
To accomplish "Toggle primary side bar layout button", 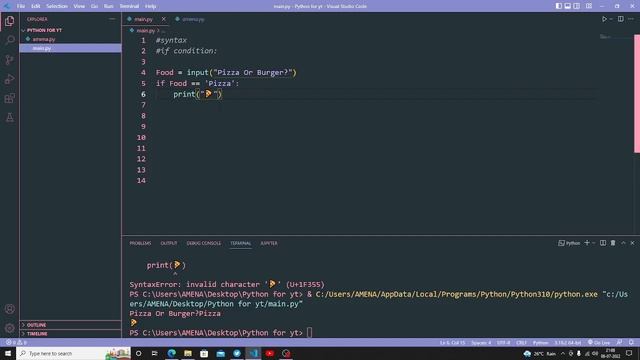I will pos(559,6).
